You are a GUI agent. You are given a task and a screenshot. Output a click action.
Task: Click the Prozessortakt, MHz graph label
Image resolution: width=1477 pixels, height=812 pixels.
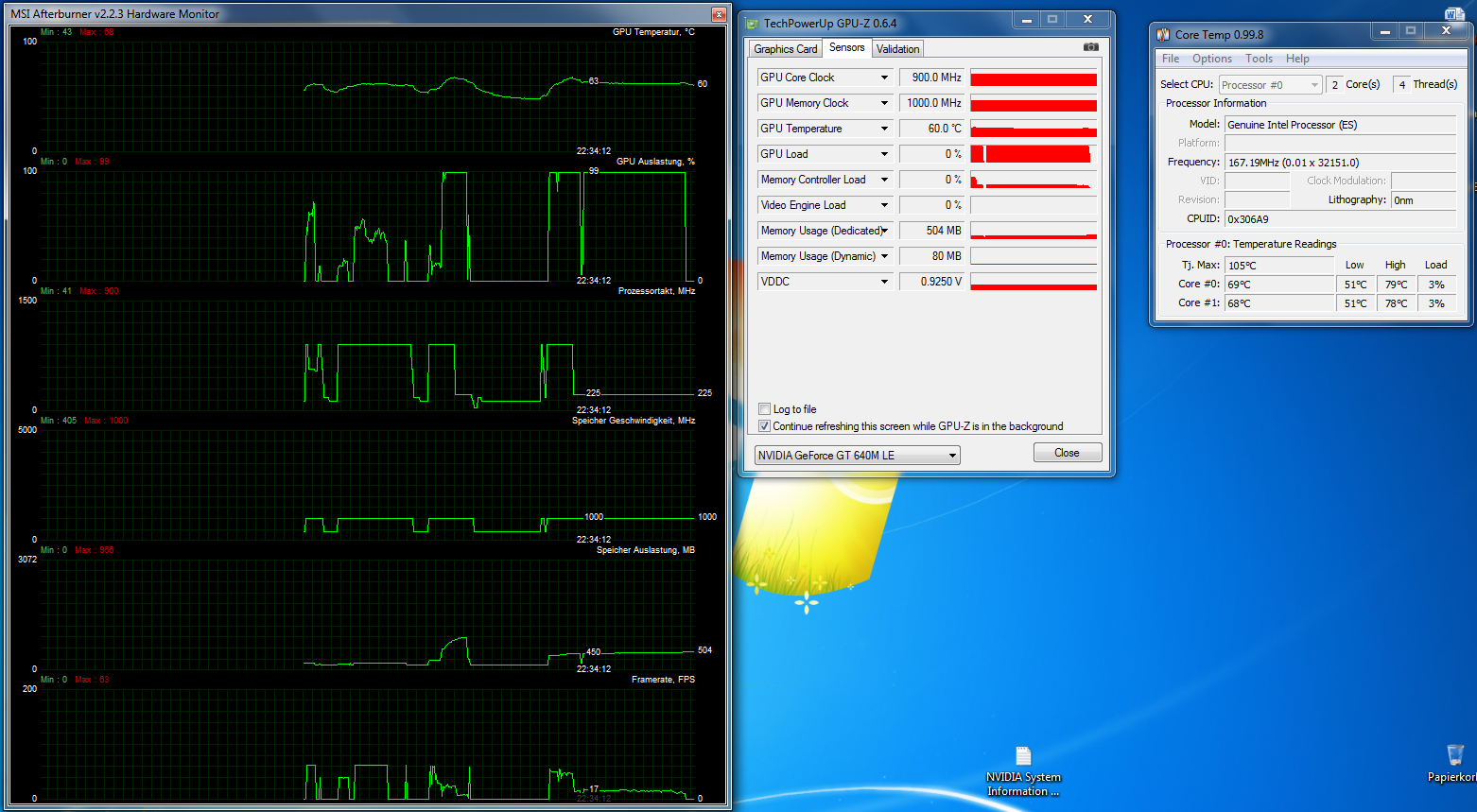click(x=656, y=291)
